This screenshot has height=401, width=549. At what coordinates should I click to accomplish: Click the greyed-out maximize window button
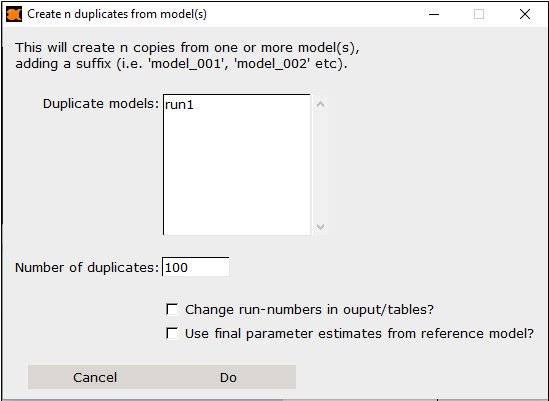pyautogui.click(x=479, y=14)
